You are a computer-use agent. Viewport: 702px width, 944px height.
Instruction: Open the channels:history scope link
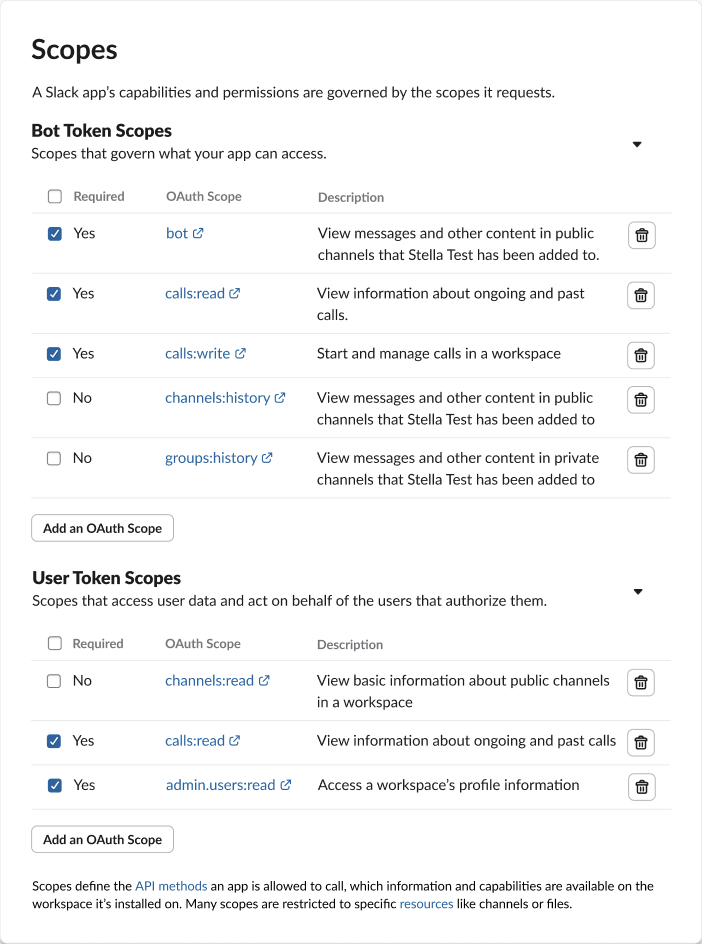coord(218,398)
